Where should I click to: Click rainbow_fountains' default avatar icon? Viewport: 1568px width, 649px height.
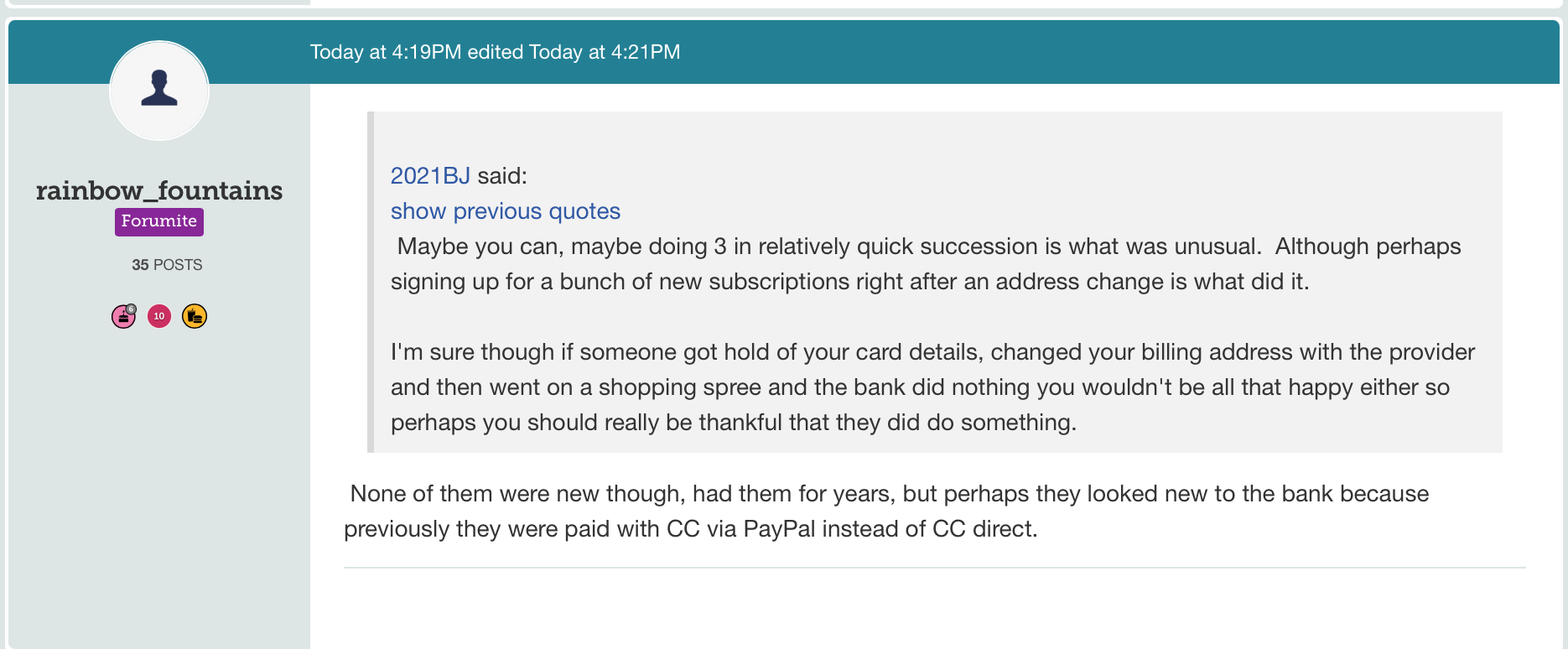(x=159, y=90)
